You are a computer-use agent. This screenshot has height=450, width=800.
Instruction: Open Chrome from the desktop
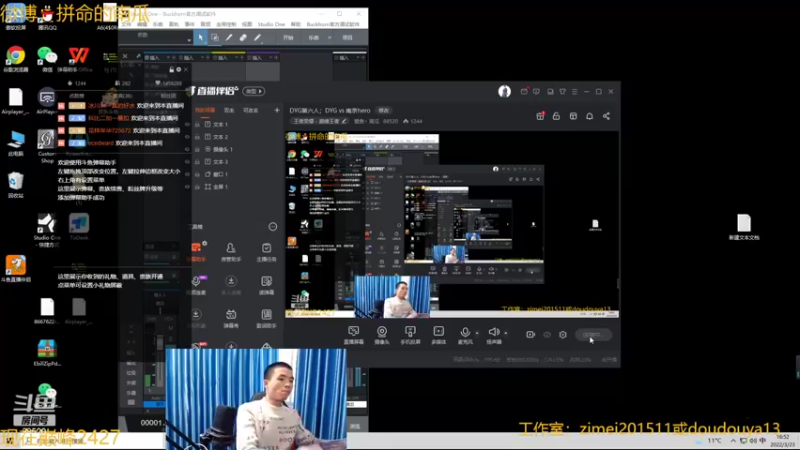point(15,59)
